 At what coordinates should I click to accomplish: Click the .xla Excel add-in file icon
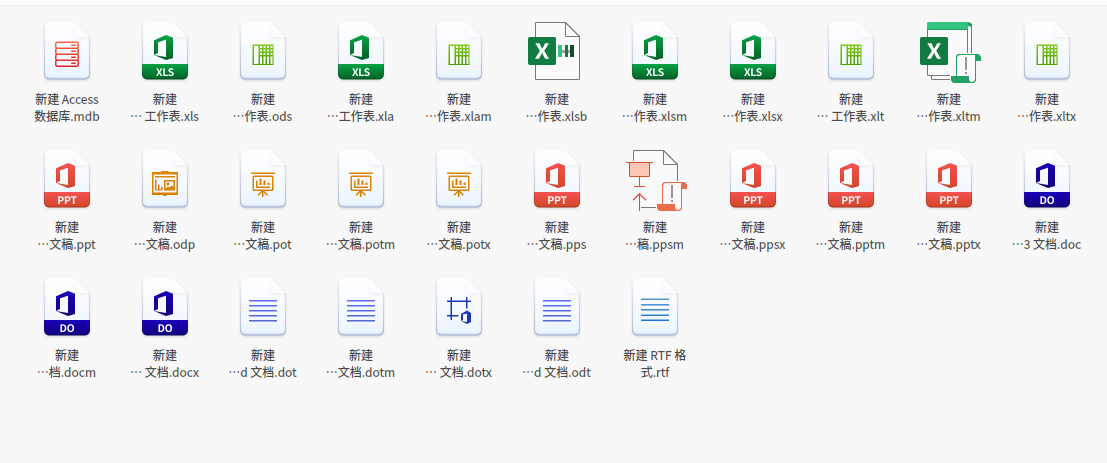[x=361, y=52]
